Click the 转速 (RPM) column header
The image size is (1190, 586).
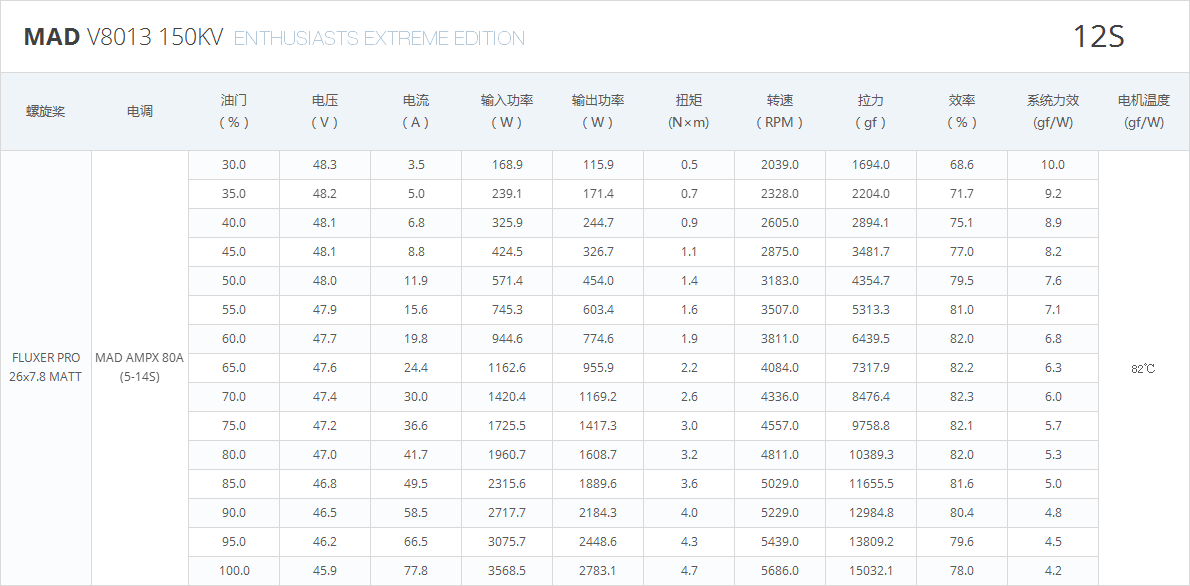pos(780,112)
